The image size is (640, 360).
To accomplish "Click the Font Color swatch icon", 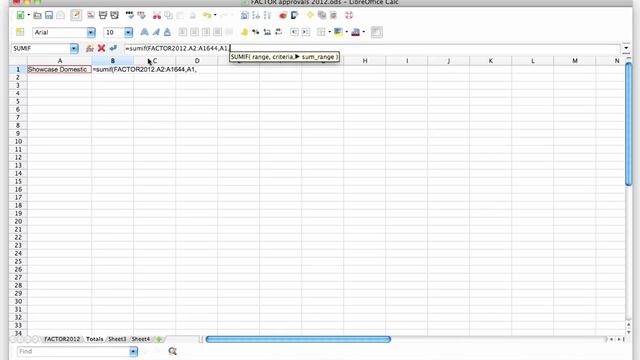I will tap(356, 32).
